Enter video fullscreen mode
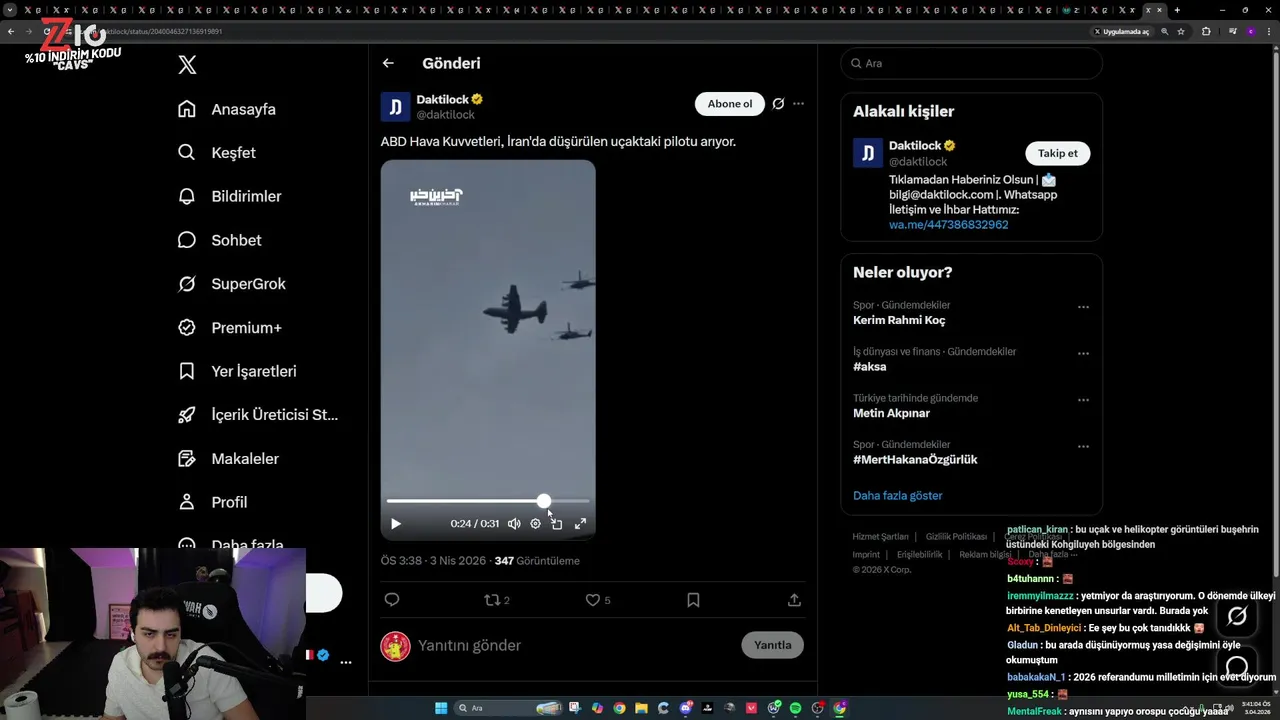The height and width of the screenshot is (720, 1280). pyautogui.click(x=580, y=523)
